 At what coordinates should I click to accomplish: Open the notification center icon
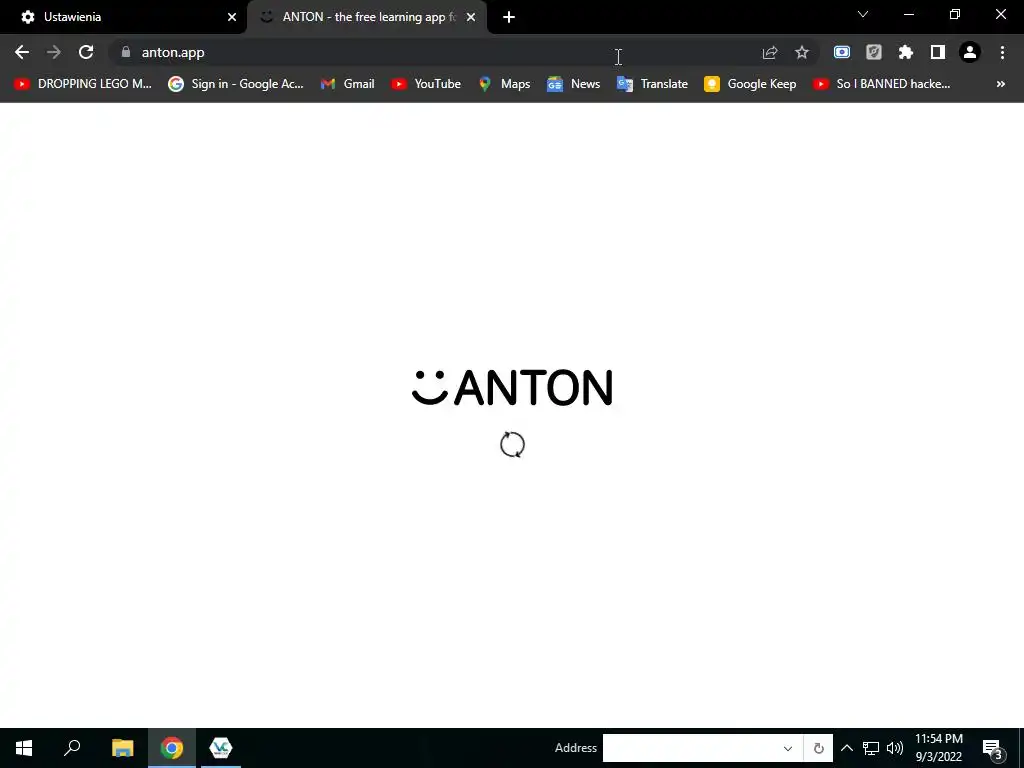(x=992, y=748)
